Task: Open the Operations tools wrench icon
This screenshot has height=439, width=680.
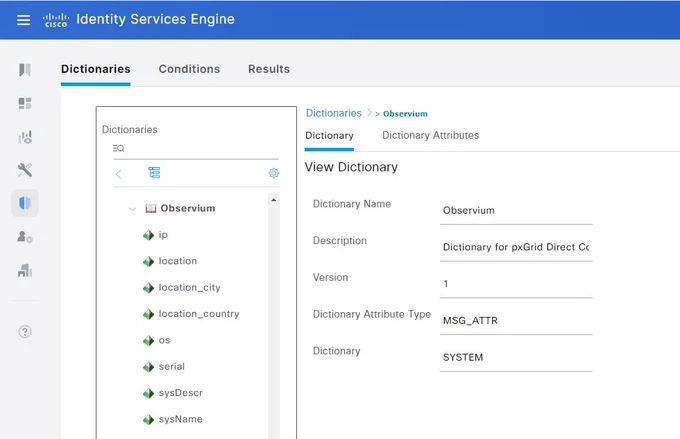Action: [x=25, y=170]
